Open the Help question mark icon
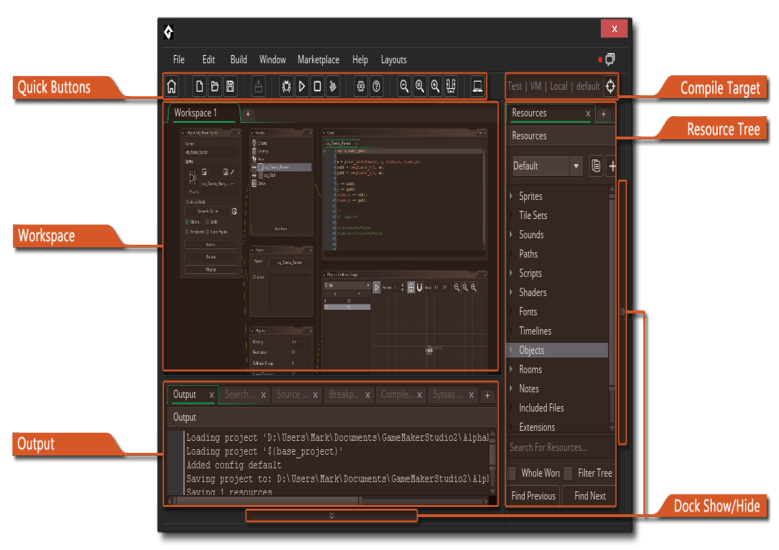Viewport: 779px width, 550px height. click(376, 86)
